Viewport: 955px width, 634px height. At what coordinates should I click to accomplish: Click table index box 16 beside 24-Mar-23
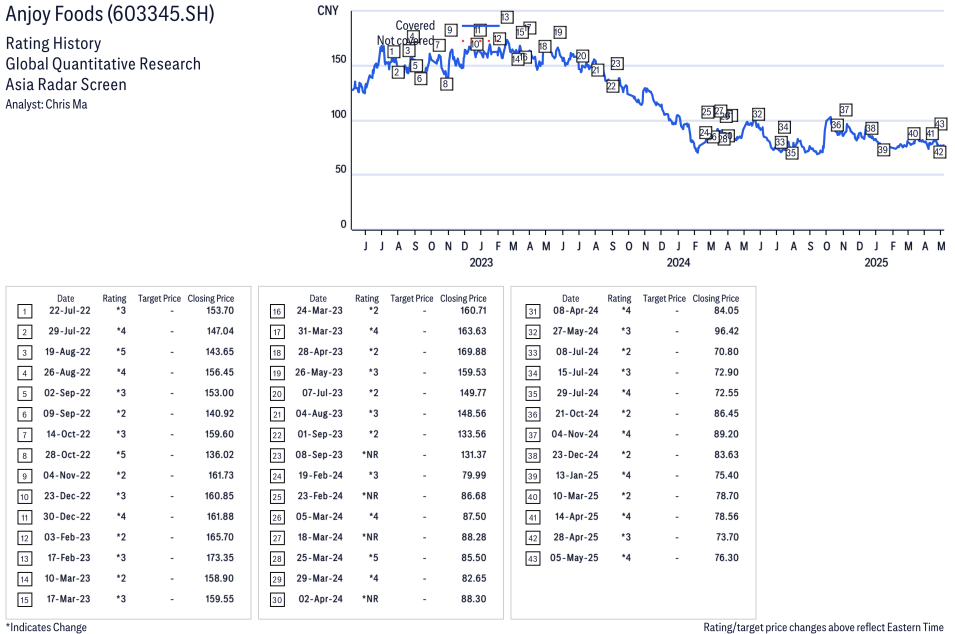277,312
